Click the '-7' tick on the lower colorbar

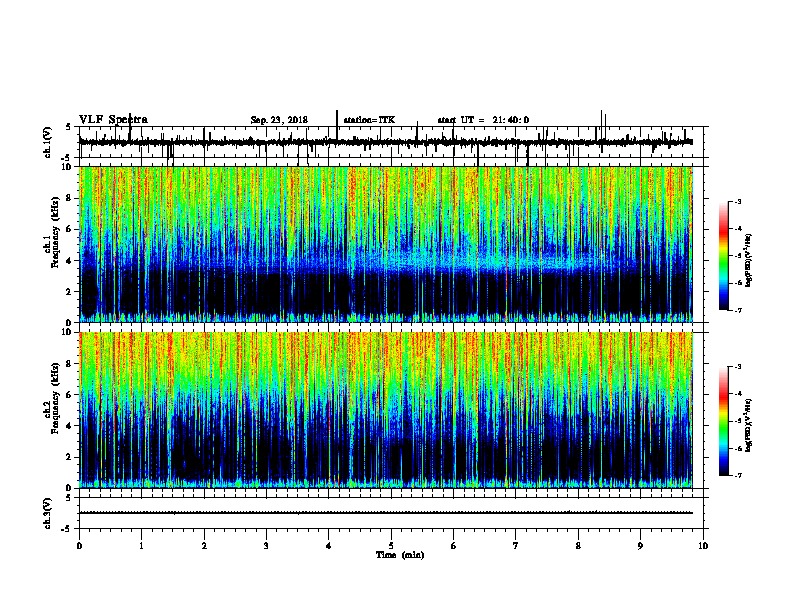pos(737,475)
